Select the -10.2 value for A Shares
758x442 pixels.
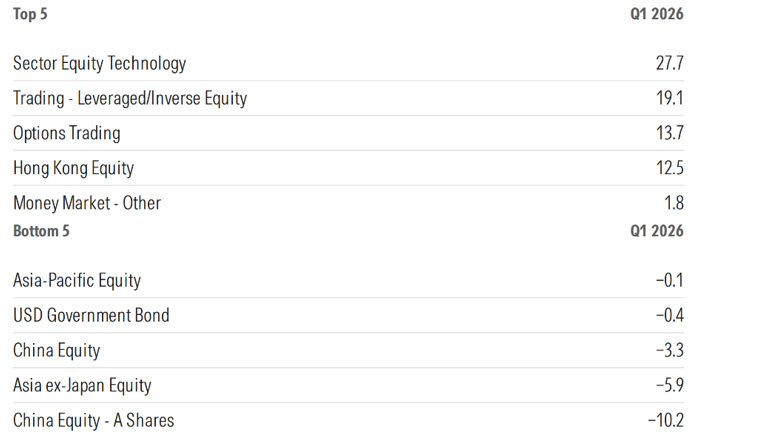tap(666, 421)
